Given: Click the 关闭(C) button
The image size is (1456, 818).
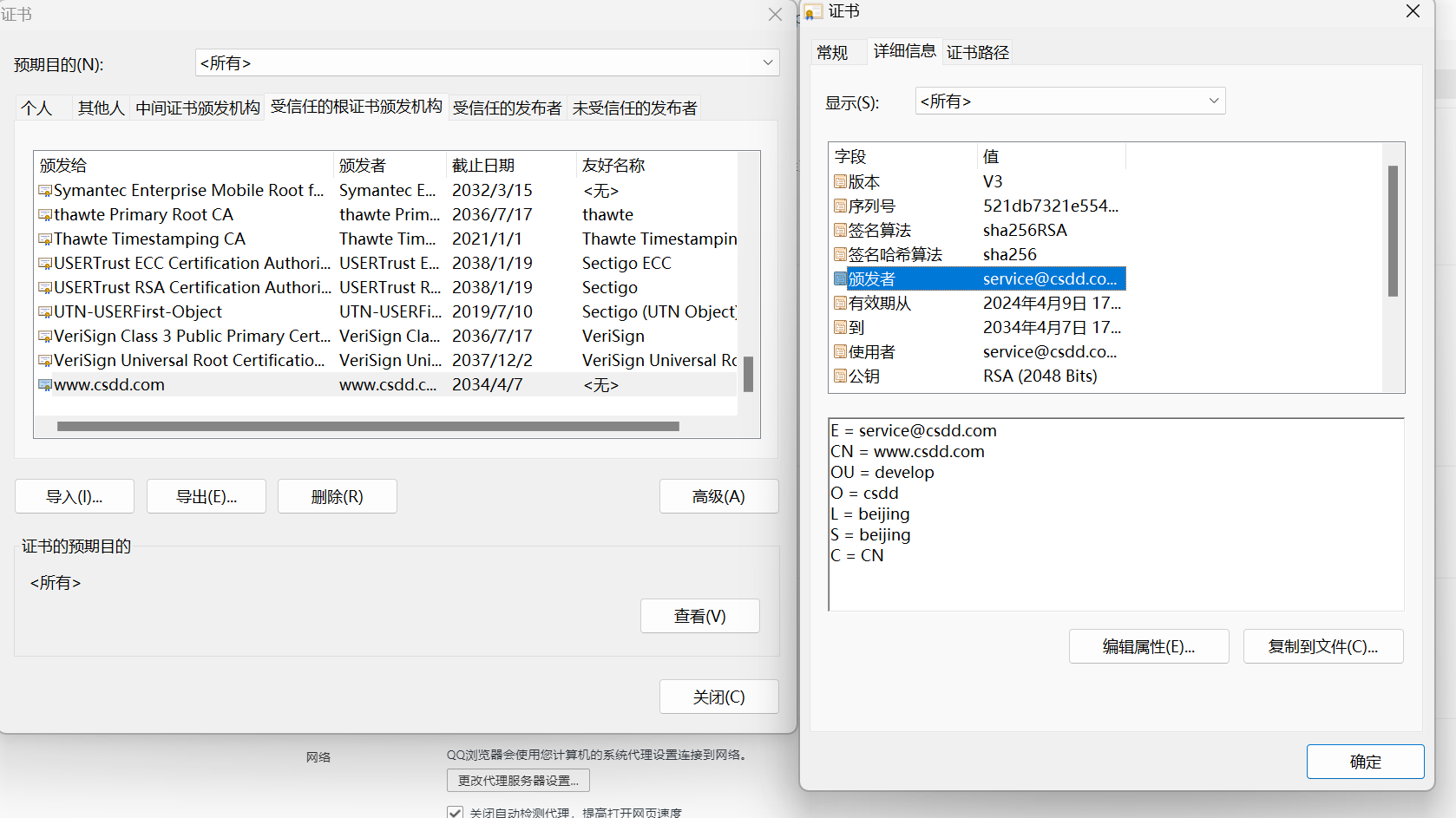Looking at the screenshot, I should click(x=718, y=697).
